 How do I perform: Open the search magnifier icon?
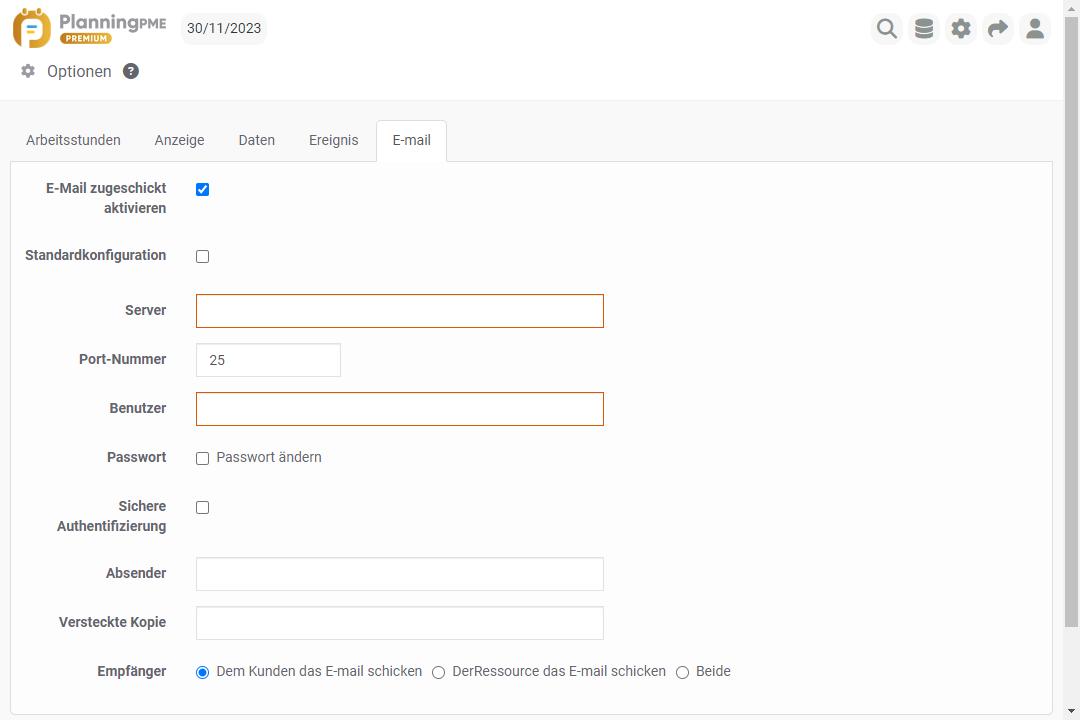point(887,29)
